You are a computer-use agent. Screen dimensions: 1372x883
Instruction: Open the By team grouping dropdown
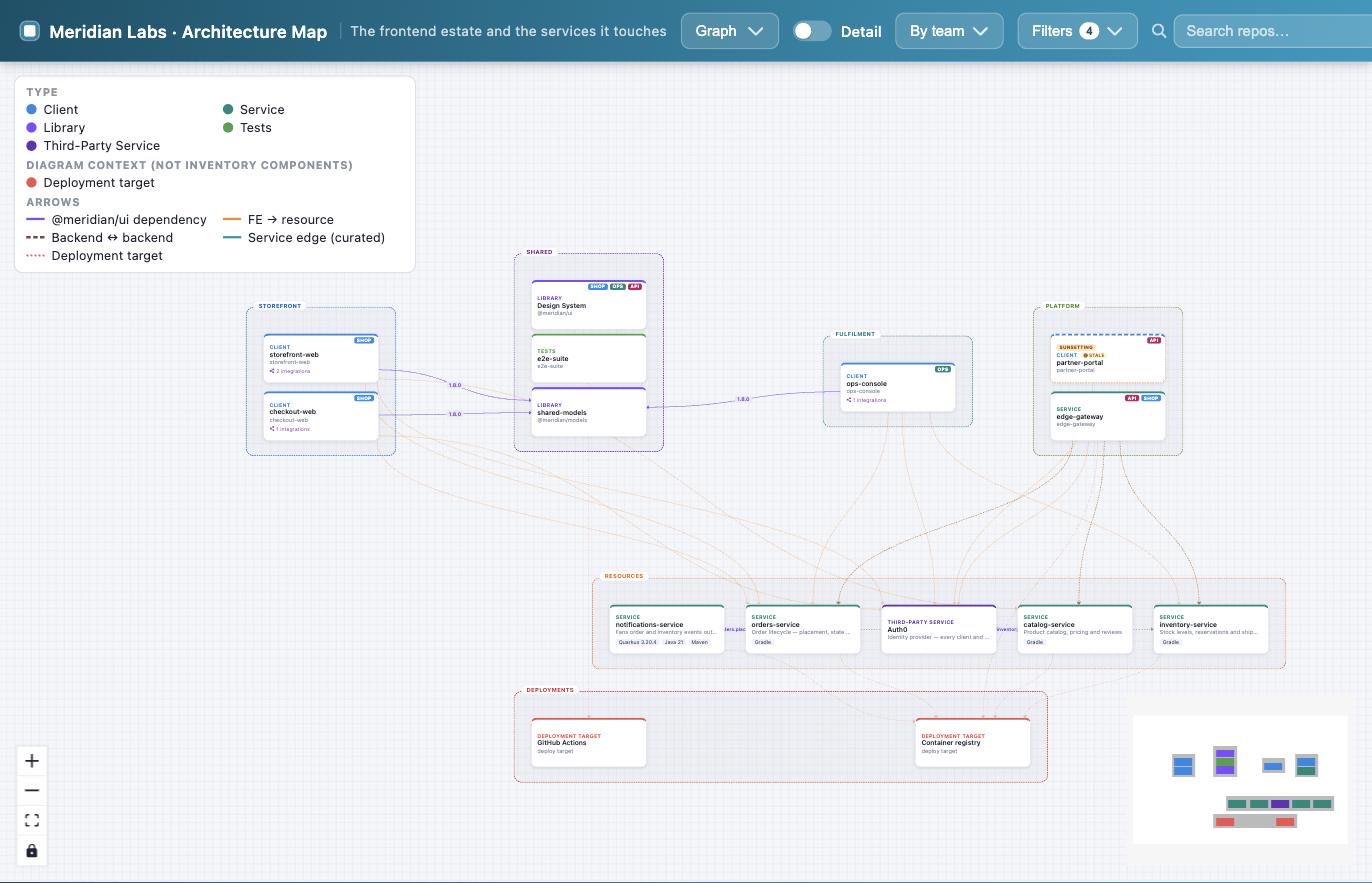tap(949, 31)
